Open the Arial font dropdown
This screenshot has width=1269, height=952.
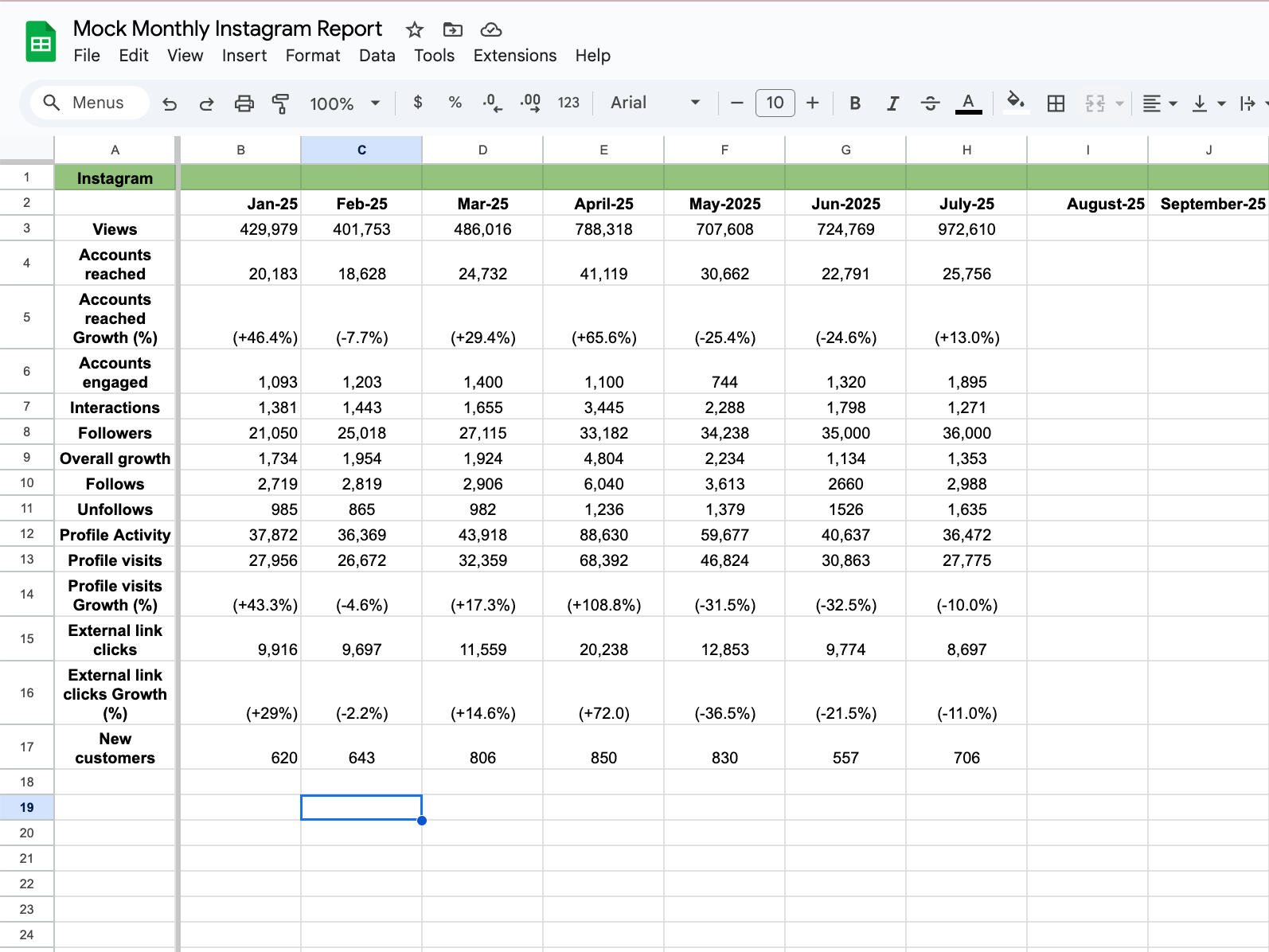655,103
